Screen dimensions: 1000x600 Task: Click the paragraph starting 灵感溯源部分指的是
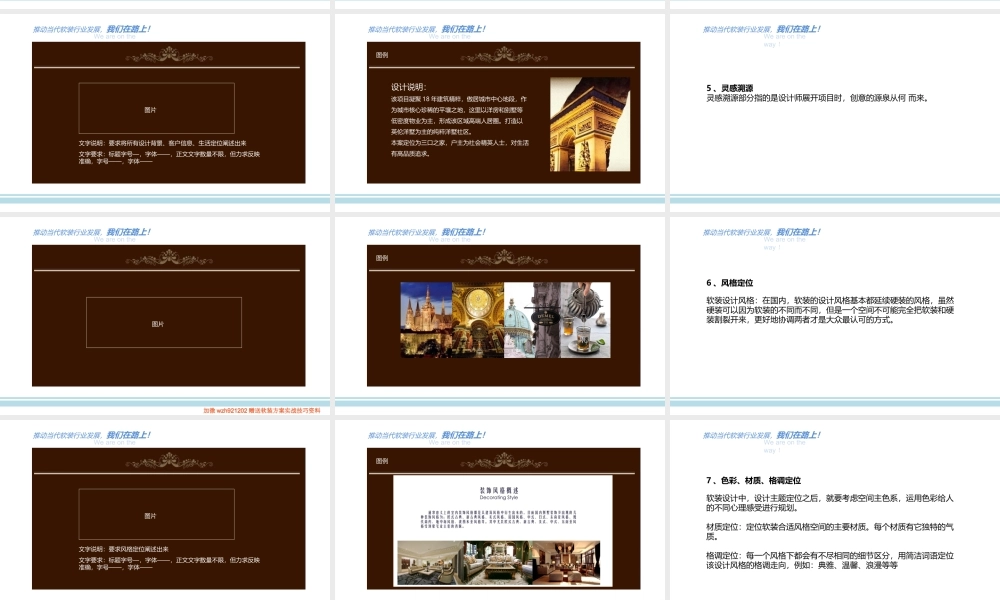pos(818,98)
